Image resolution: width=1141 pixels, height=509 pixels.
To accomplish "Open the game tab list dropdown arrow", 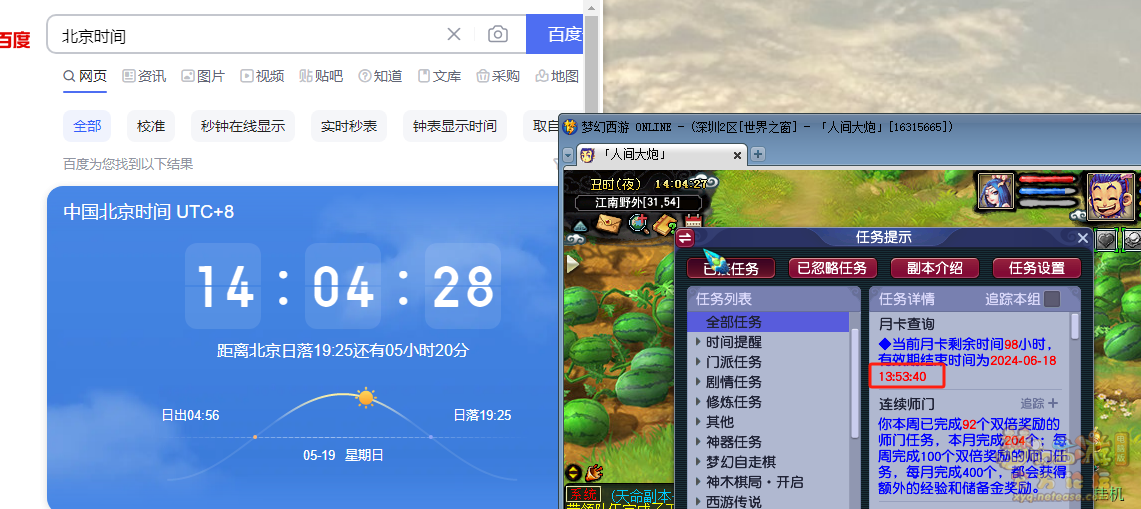I will 568,155.
